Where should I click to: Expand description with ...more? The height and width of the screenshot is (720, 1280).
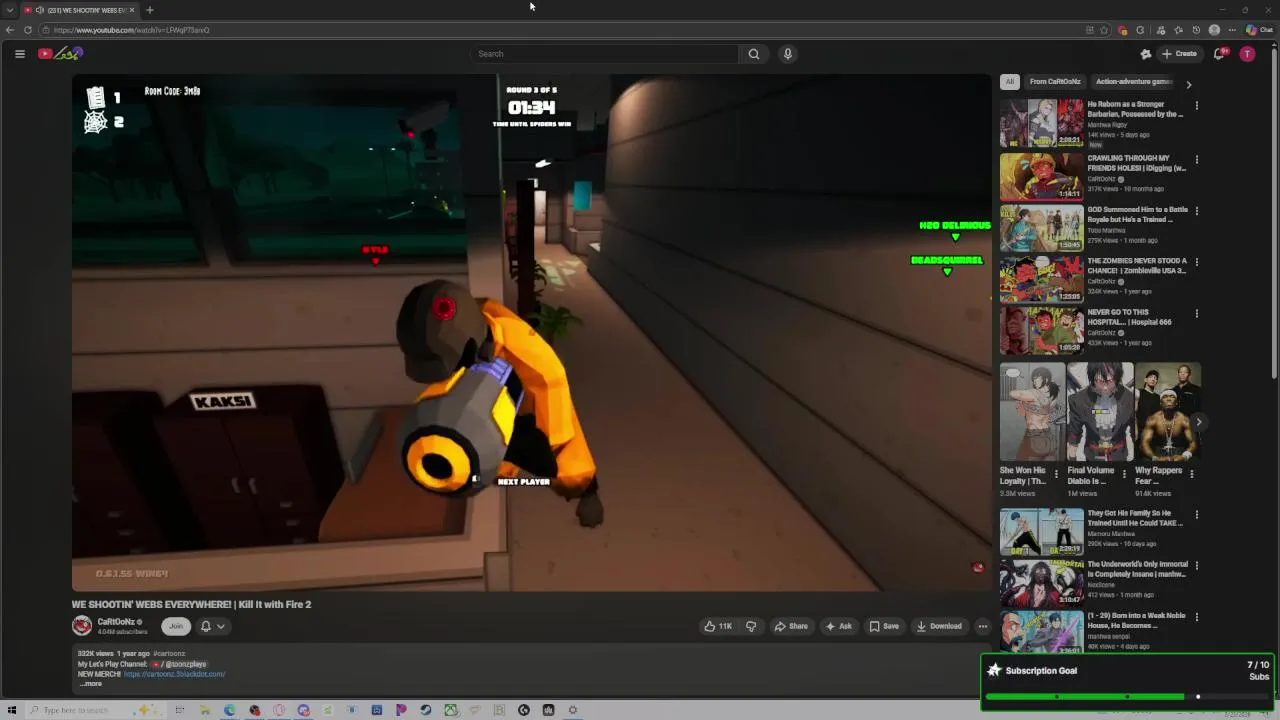[91, 683]
